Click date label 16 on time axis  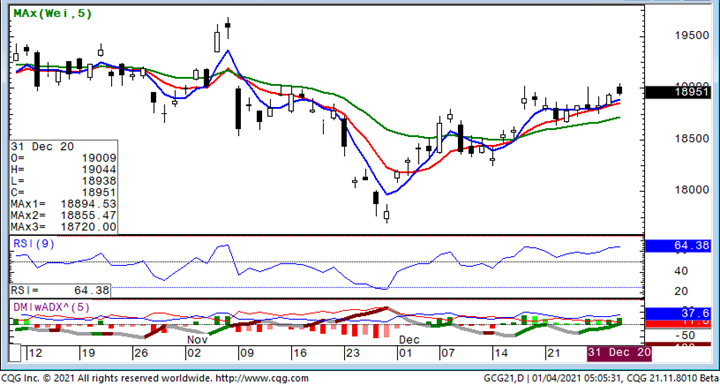tap(301, 353)
